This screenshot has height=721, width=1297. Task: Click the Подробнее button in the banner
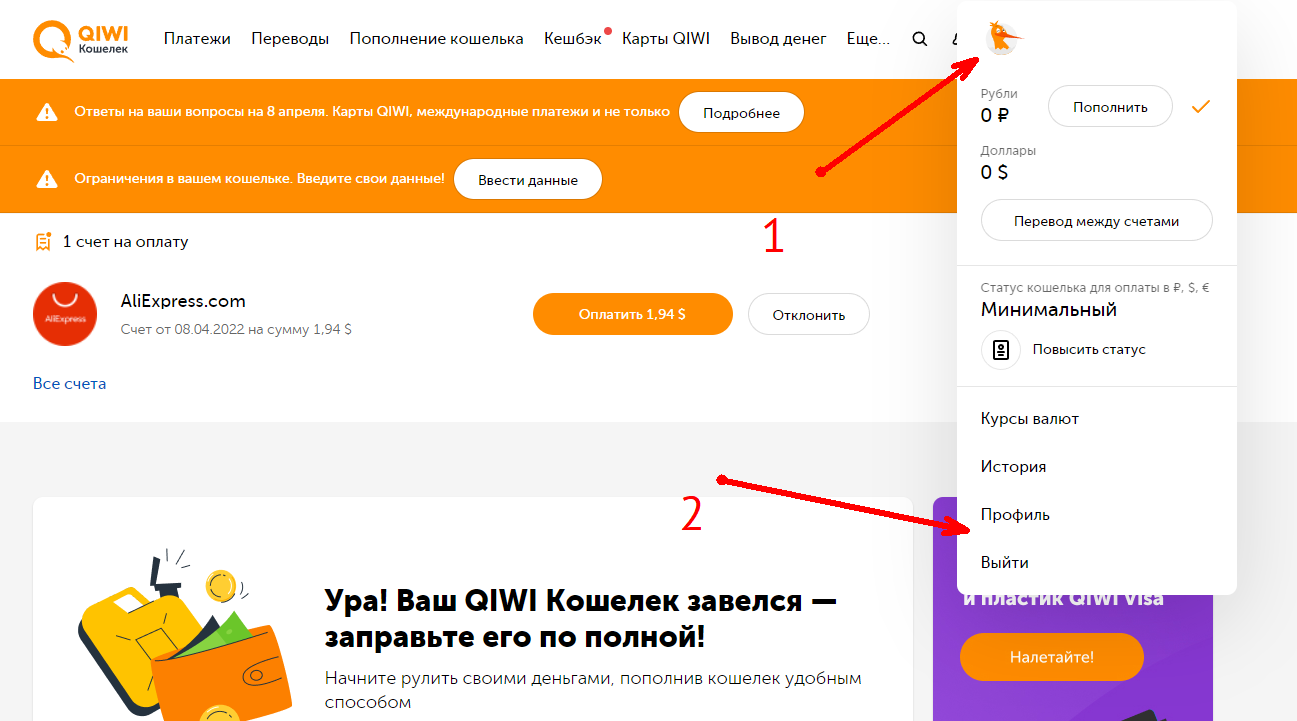click(741, 113)
